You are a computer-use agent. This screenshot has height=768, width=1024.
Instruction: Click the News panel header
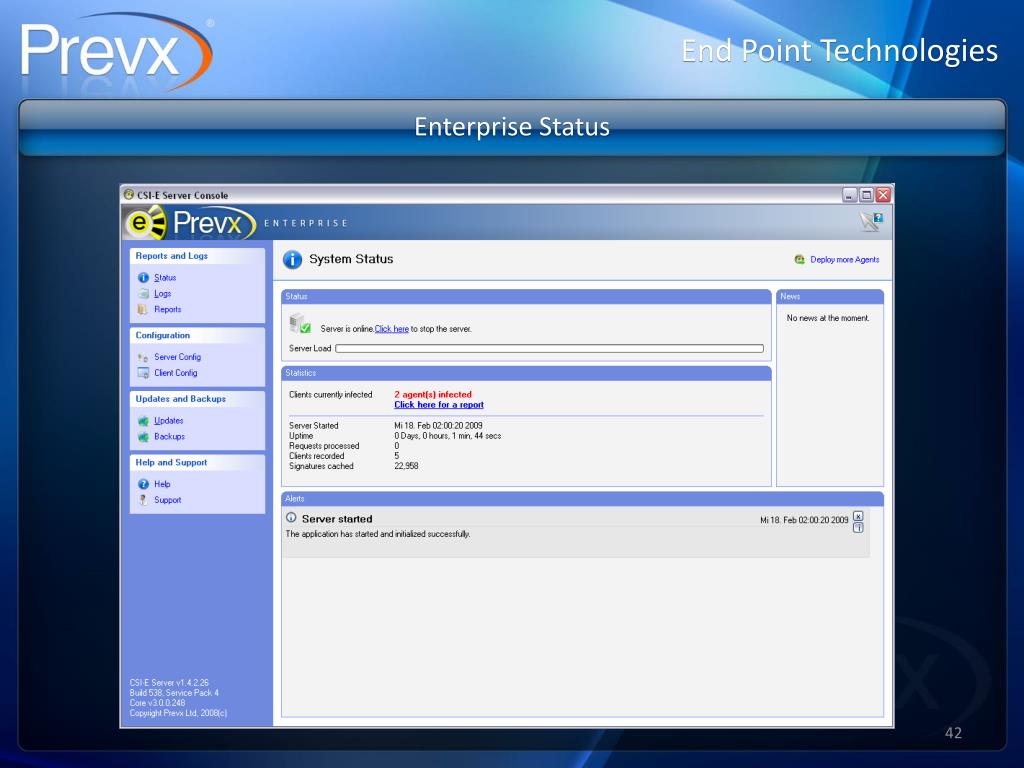pos(830,296)
